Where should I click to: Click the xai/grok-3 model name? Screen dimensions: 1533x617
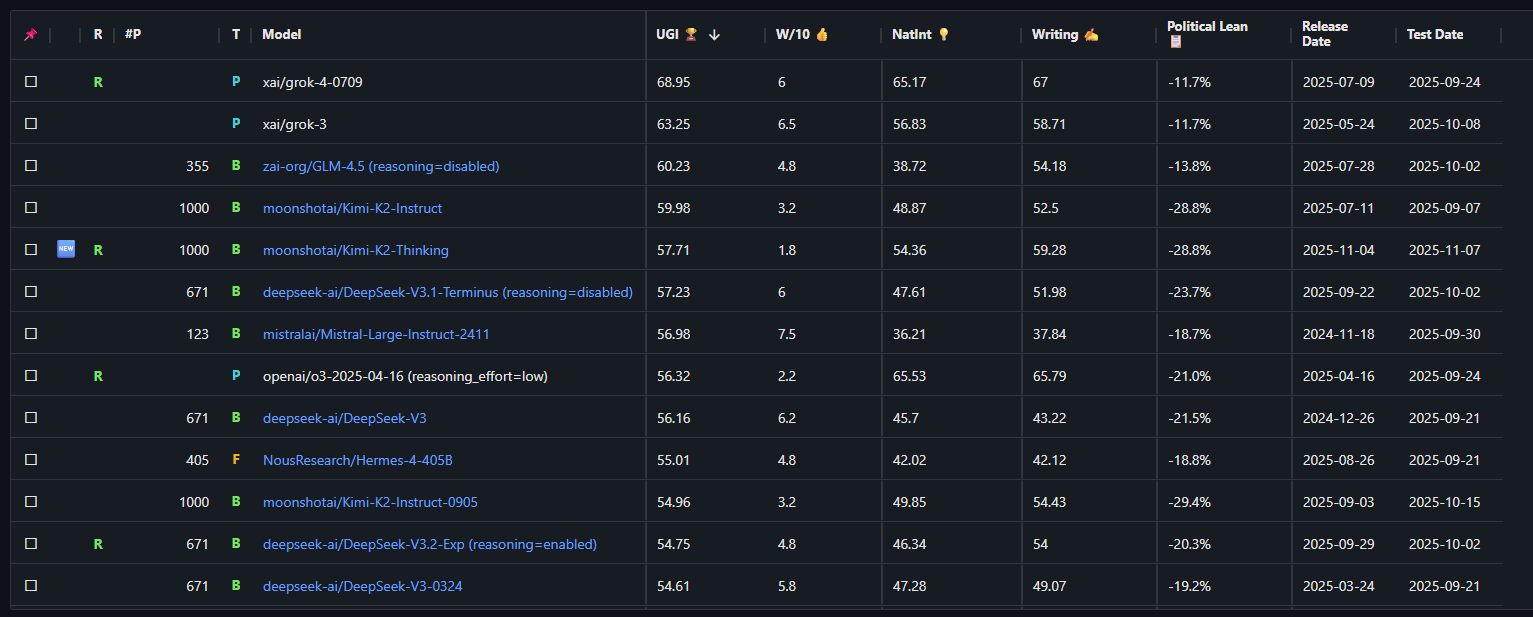tap(295, 125)
